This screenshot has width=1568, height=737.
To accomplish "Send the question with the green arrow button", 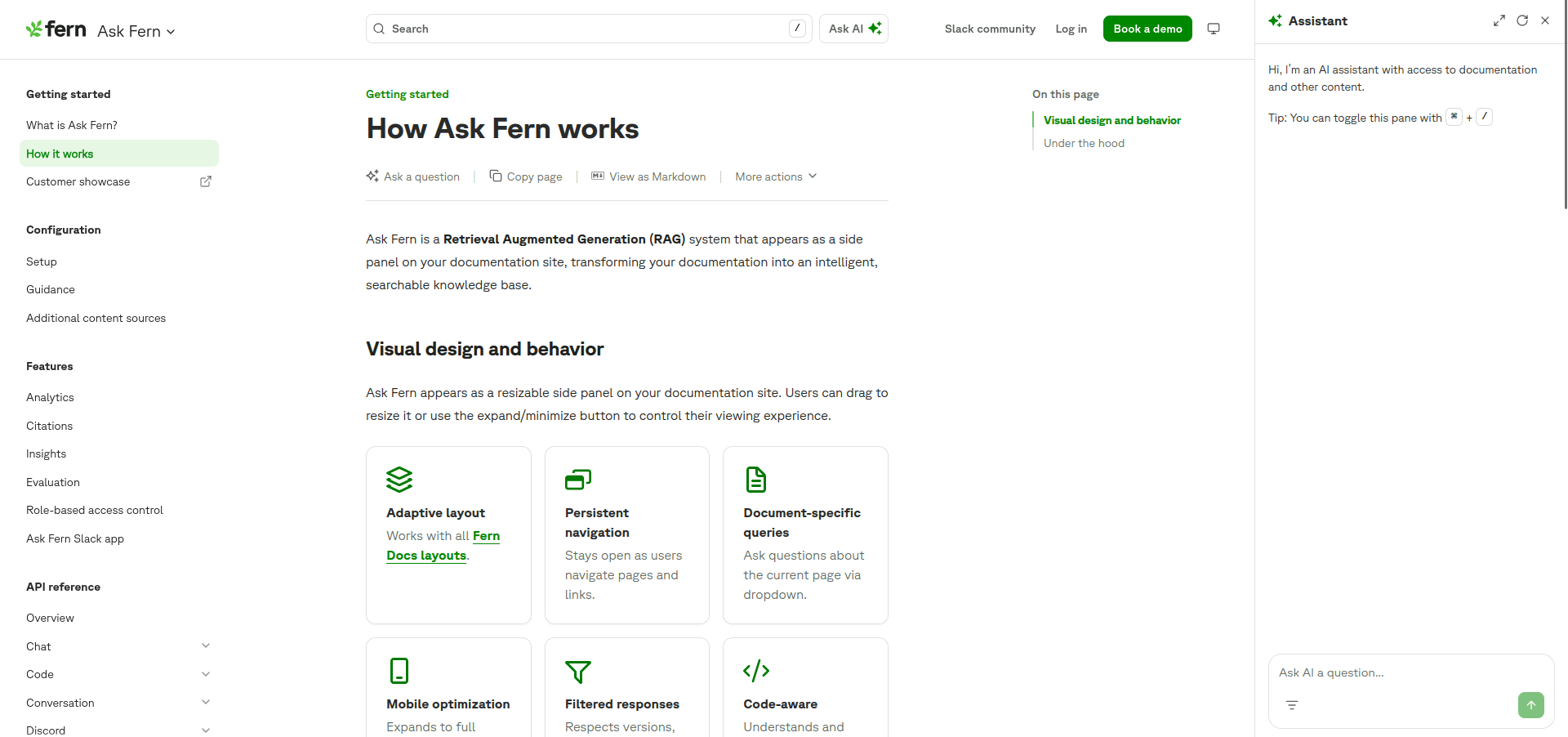I will tap(1531, 705).
